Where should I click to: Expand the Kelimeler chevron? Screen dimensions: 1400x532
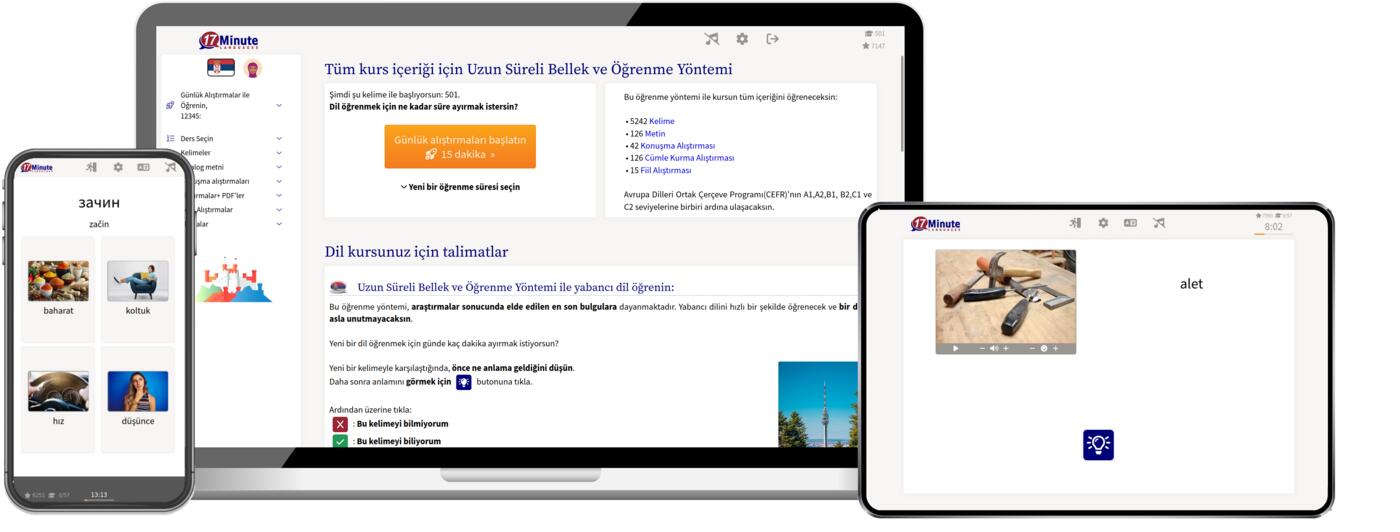click(x=279, y=153)
